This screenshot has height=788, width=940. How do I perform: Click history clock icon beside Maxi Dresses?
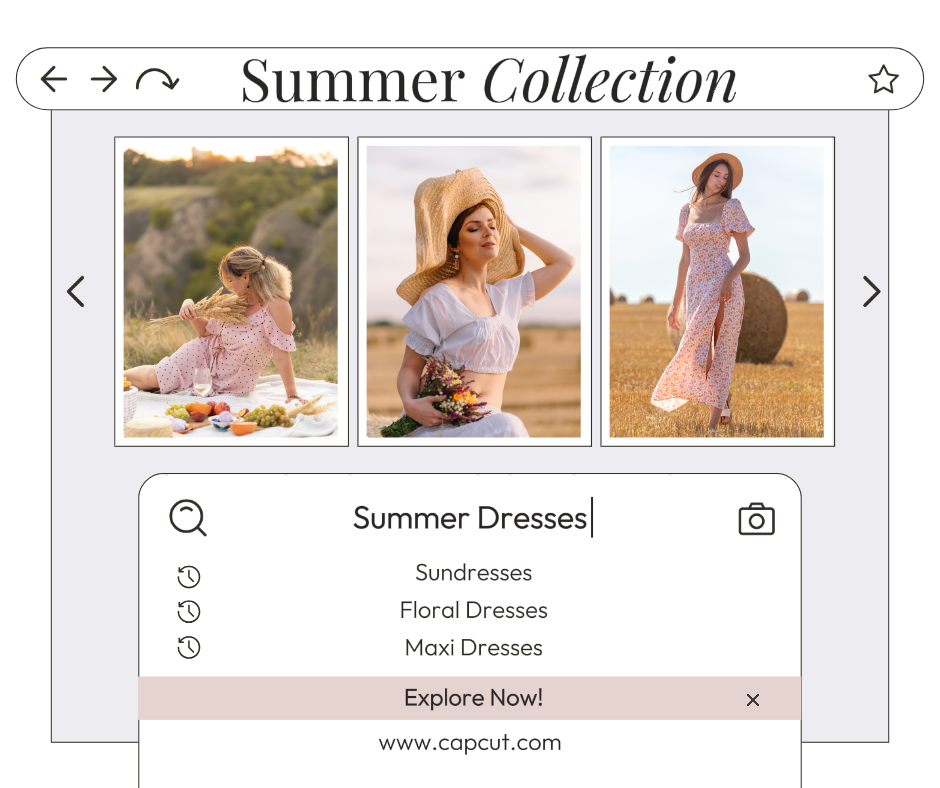189,648
